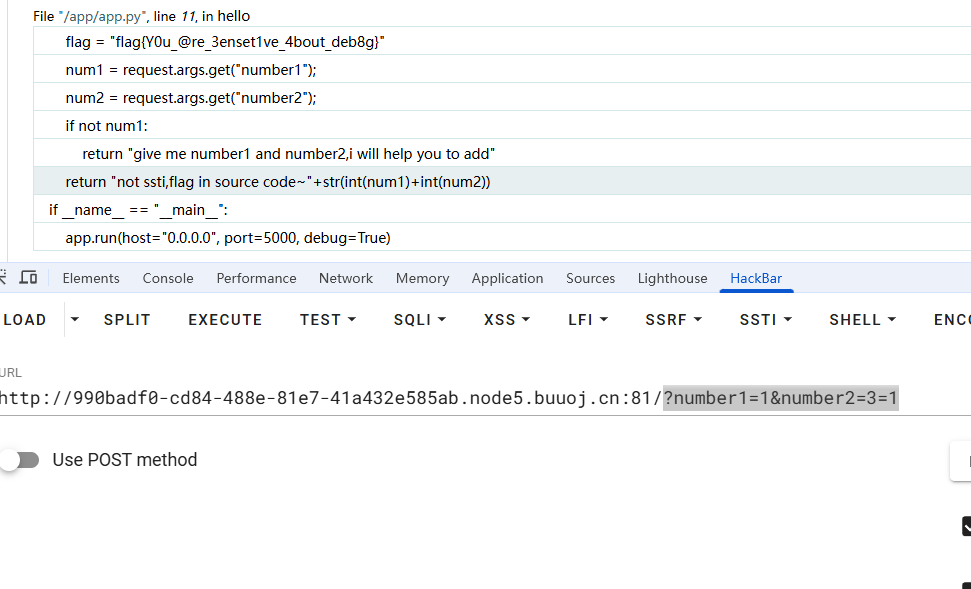Expand the LOAD dropdown arrow
Screen dimensions: 971x589
point(74,320)
